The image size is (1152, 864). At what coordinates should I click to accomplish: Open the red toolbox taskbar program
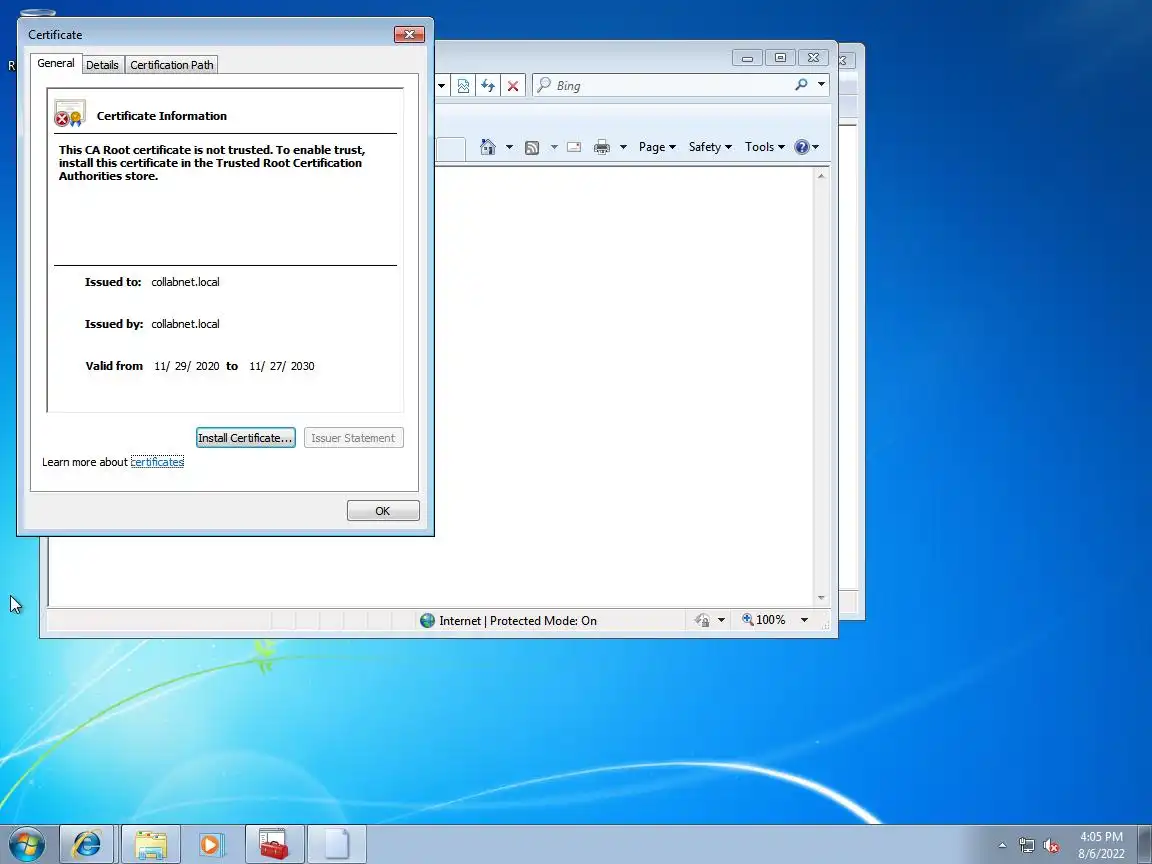pos(274,844)
